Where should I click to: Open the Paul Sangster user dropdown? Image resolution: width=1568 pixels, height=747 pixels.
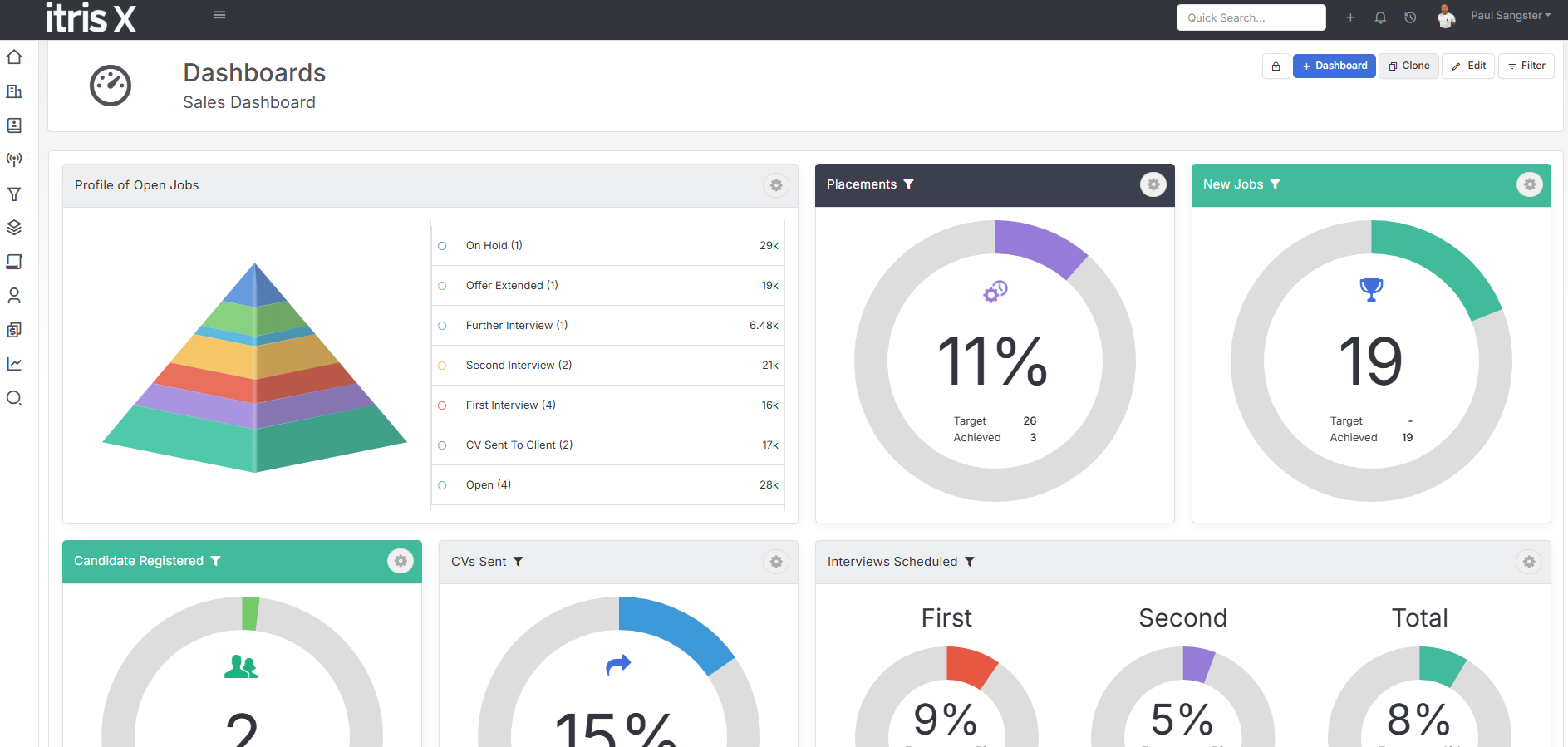click(x=1511, y=16)
